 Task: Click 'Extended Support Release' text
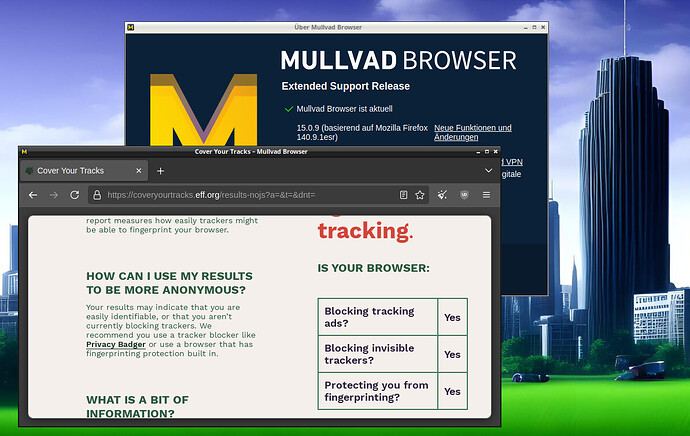(x=345, y=86)
